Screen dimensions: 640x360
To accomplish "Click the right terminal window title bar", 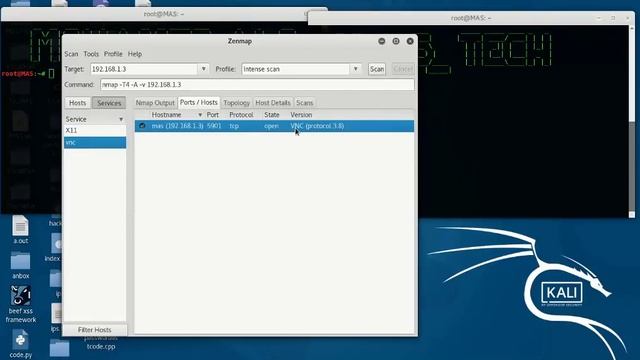I will [471, 18].
